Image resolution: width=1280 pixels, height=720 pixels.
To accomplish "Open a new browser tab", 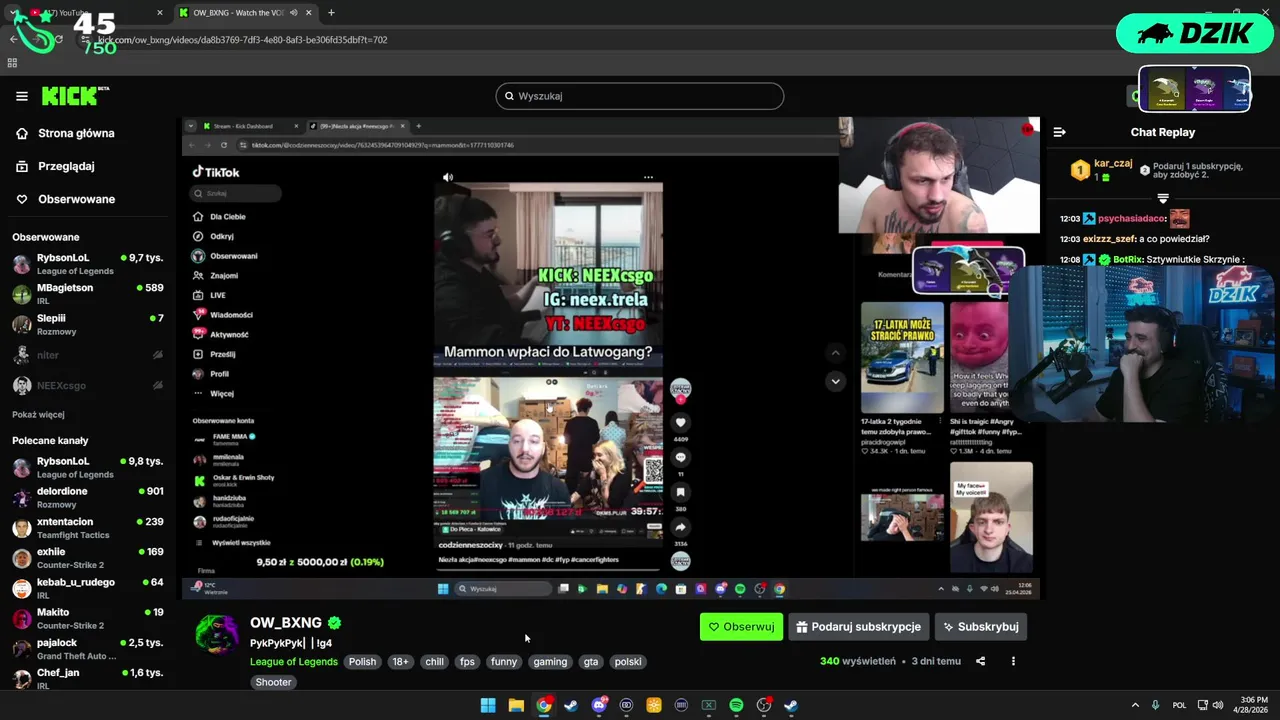I will point(331,13).
